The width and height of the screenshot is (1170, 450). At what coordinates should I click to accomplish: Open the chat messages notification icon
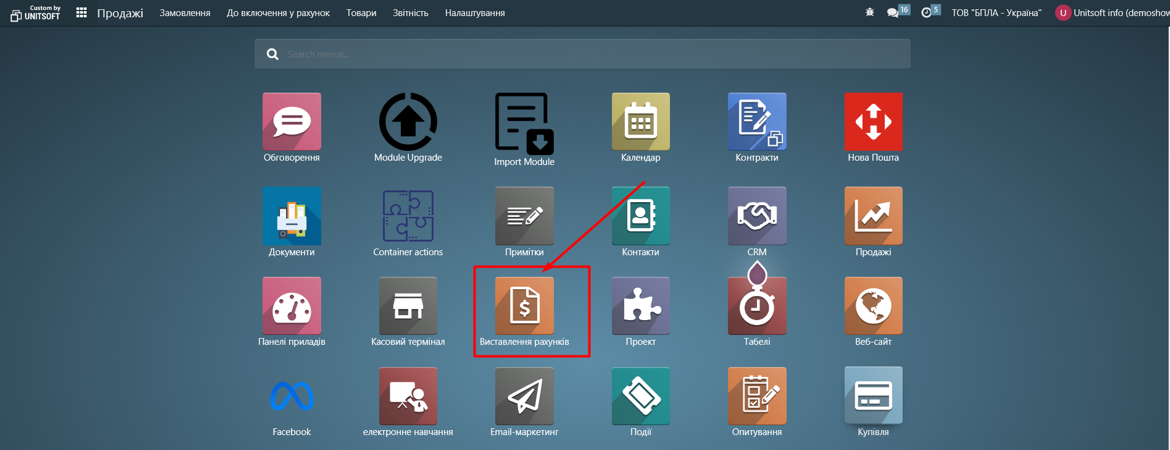893,13
